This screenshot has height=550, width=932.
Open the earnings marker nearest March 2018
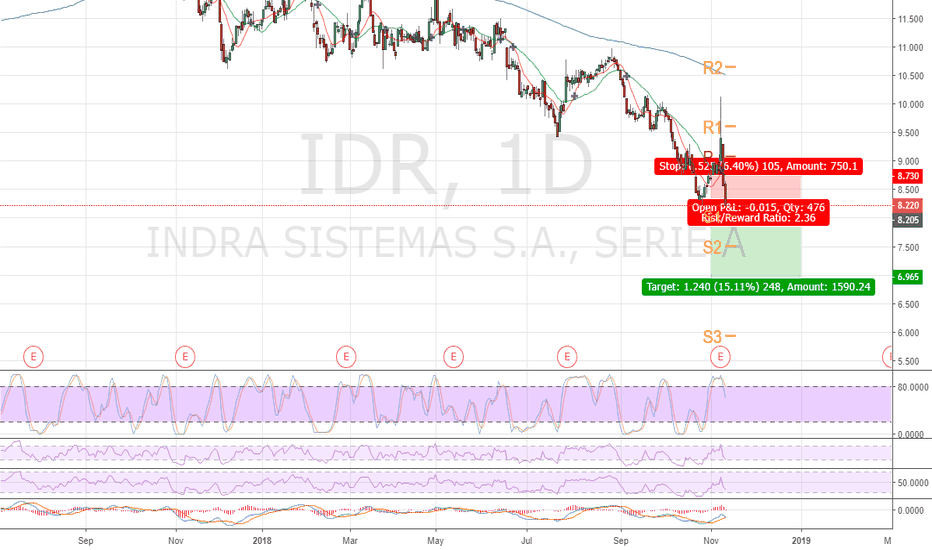346,357
